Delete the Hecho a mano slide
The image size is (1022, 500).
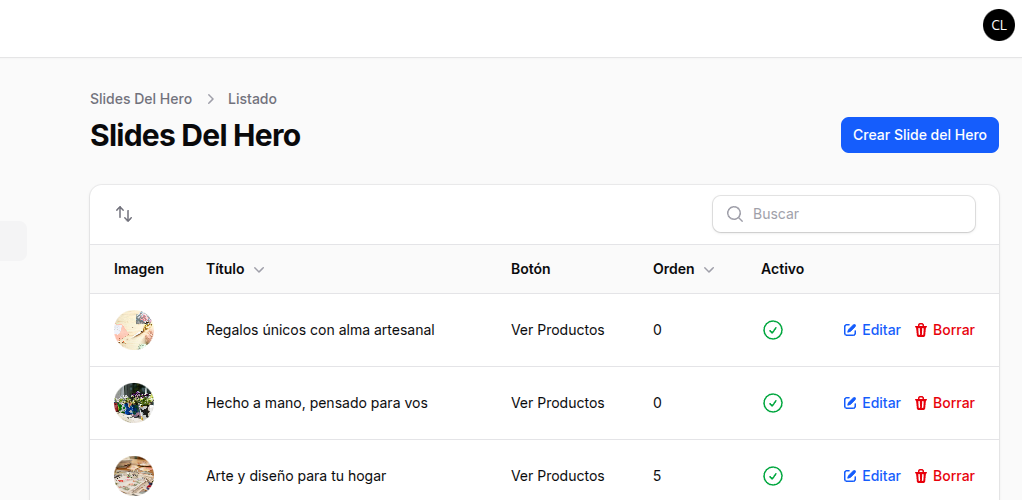point(944,403)
